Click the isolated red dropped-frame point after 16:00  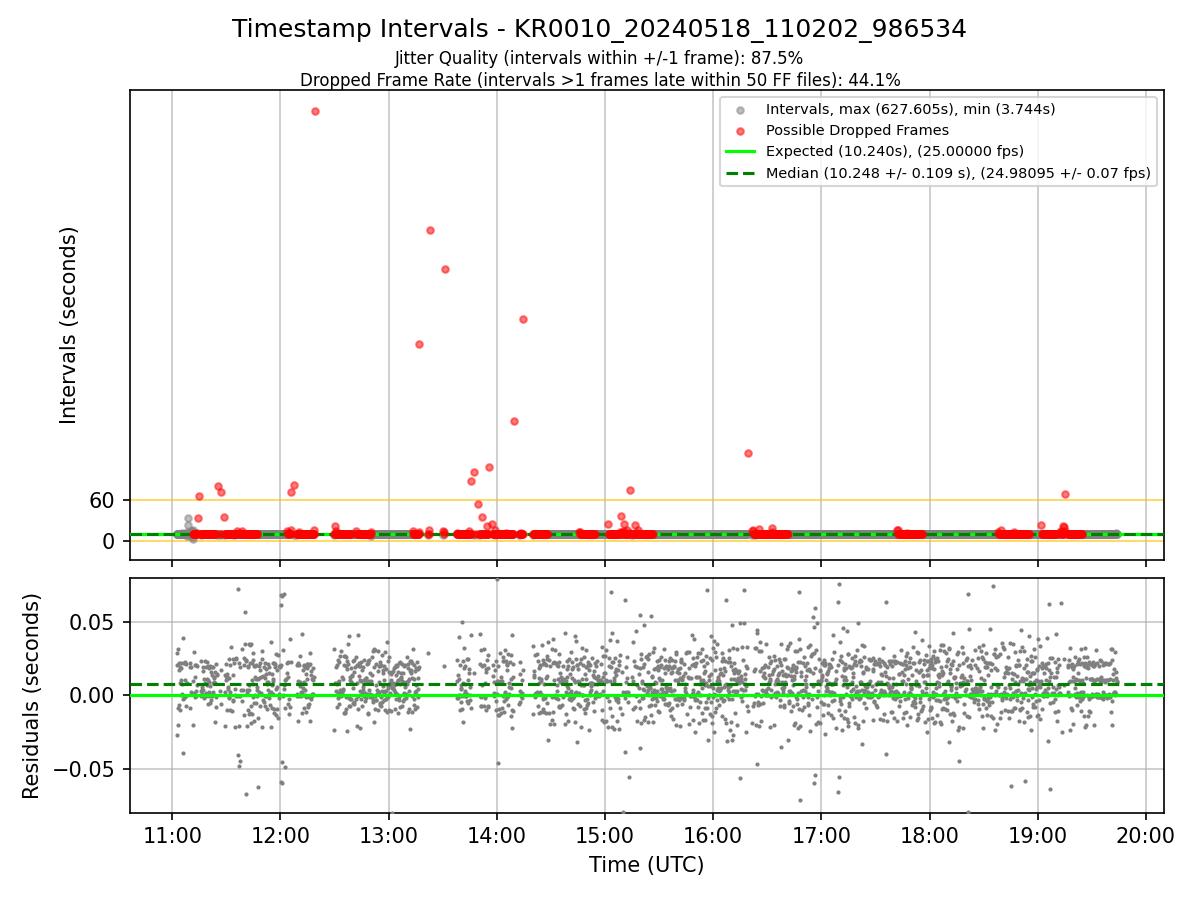(x=748, y=453)
